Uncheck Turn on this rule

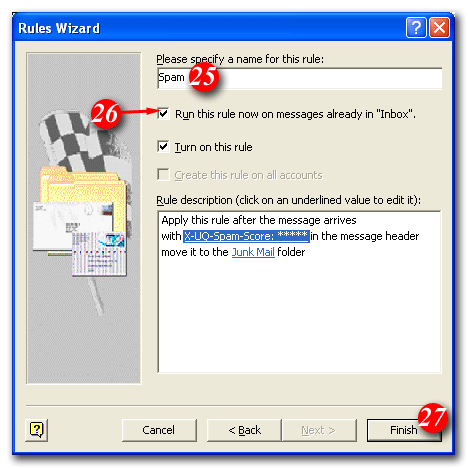pos(163,147)
